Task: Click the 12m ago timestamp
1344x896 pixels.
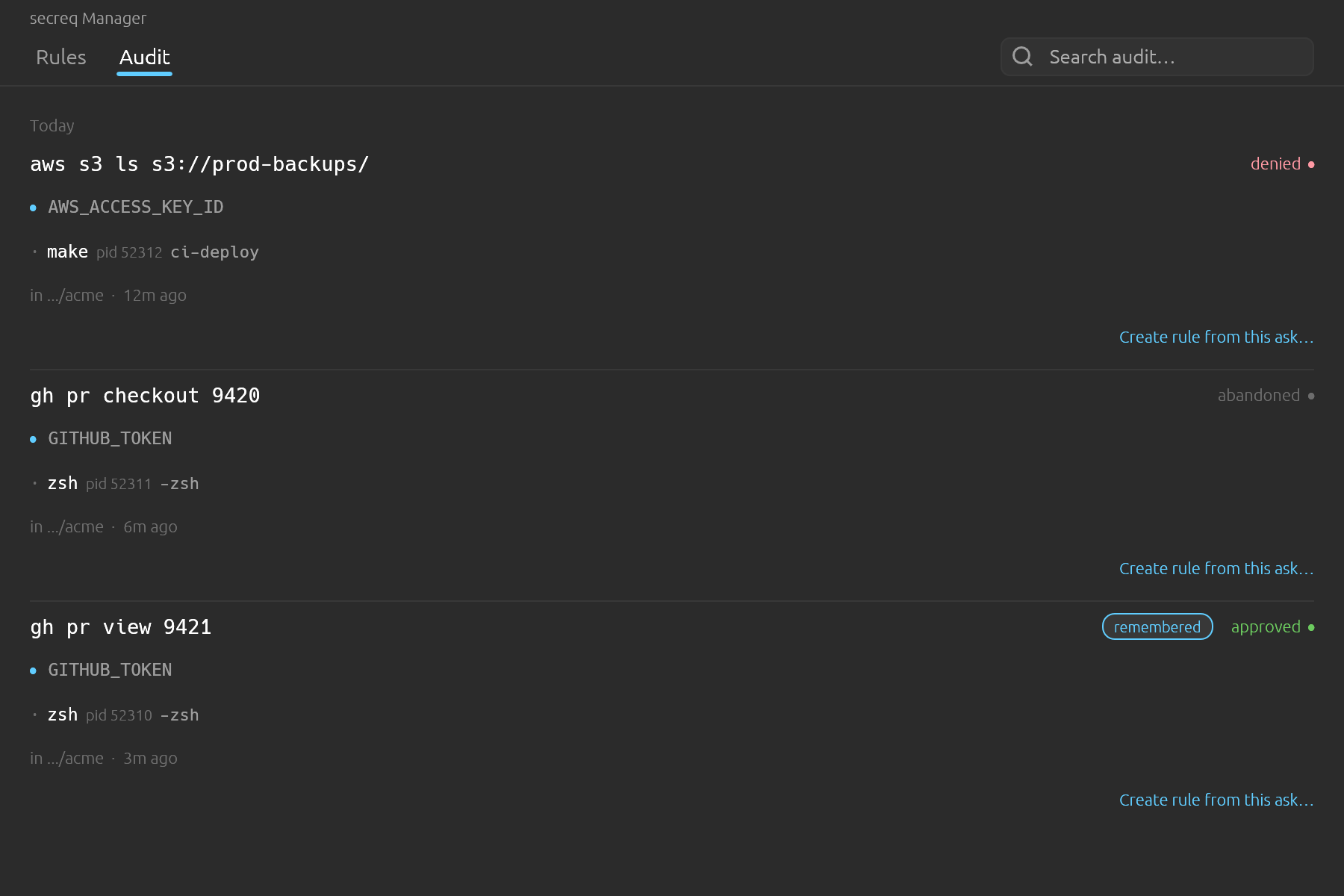Action: pyautogui.click(x=155, y=296)
